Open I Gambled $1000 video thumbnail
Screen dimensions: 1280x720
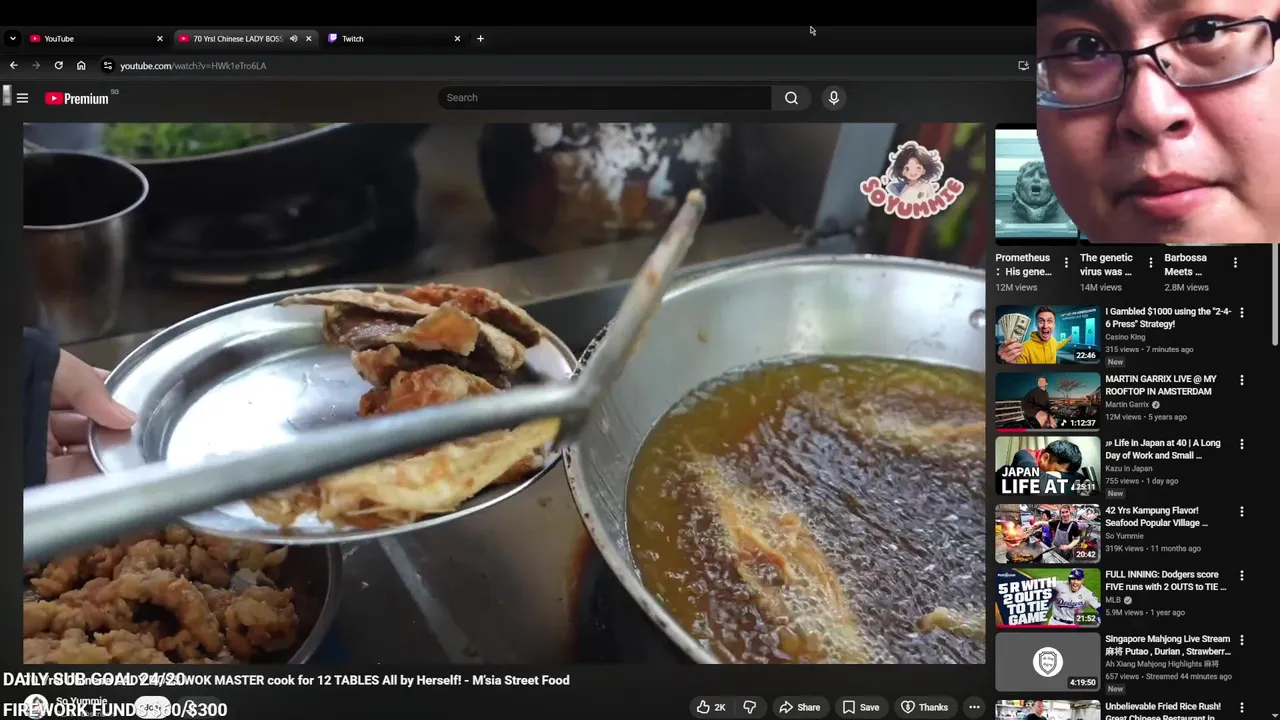click(x=1047, y=335)
